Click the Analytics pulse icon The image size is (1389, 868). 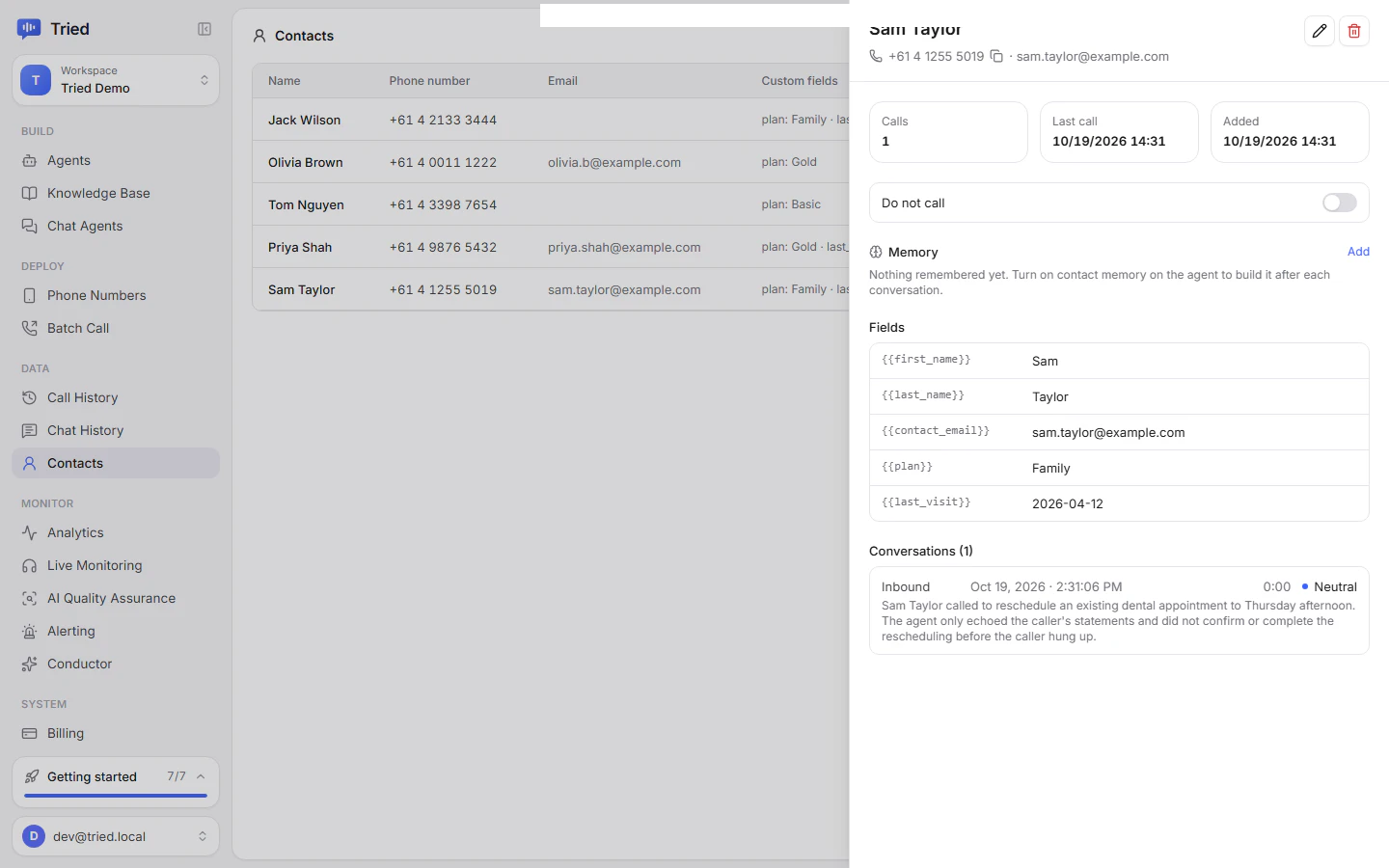(x=30, y=532)
